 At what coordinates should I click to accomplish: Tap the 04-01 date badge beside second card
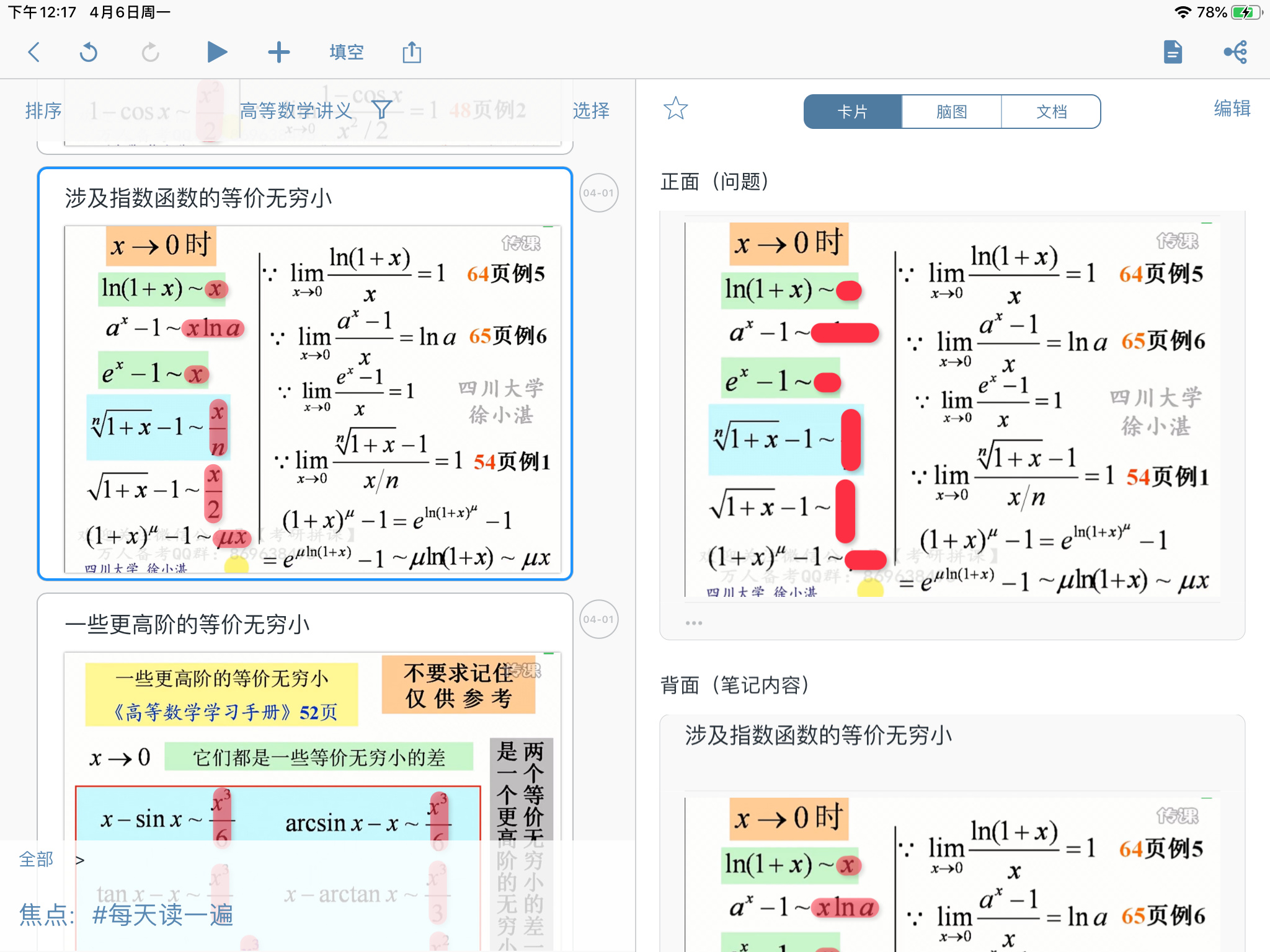coord(598,619)
